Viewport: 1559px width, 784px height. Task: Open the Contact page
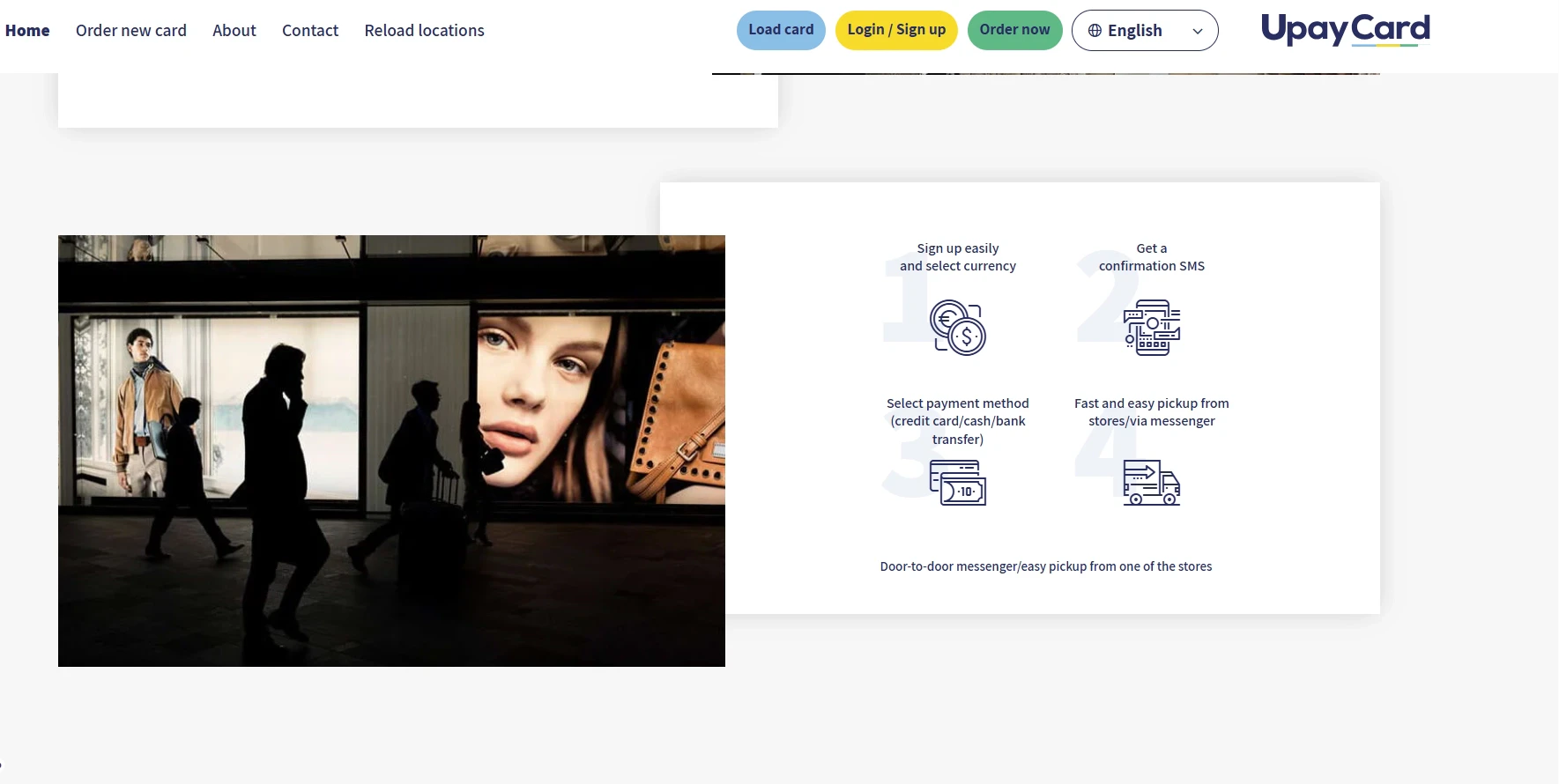coord(310,31)
